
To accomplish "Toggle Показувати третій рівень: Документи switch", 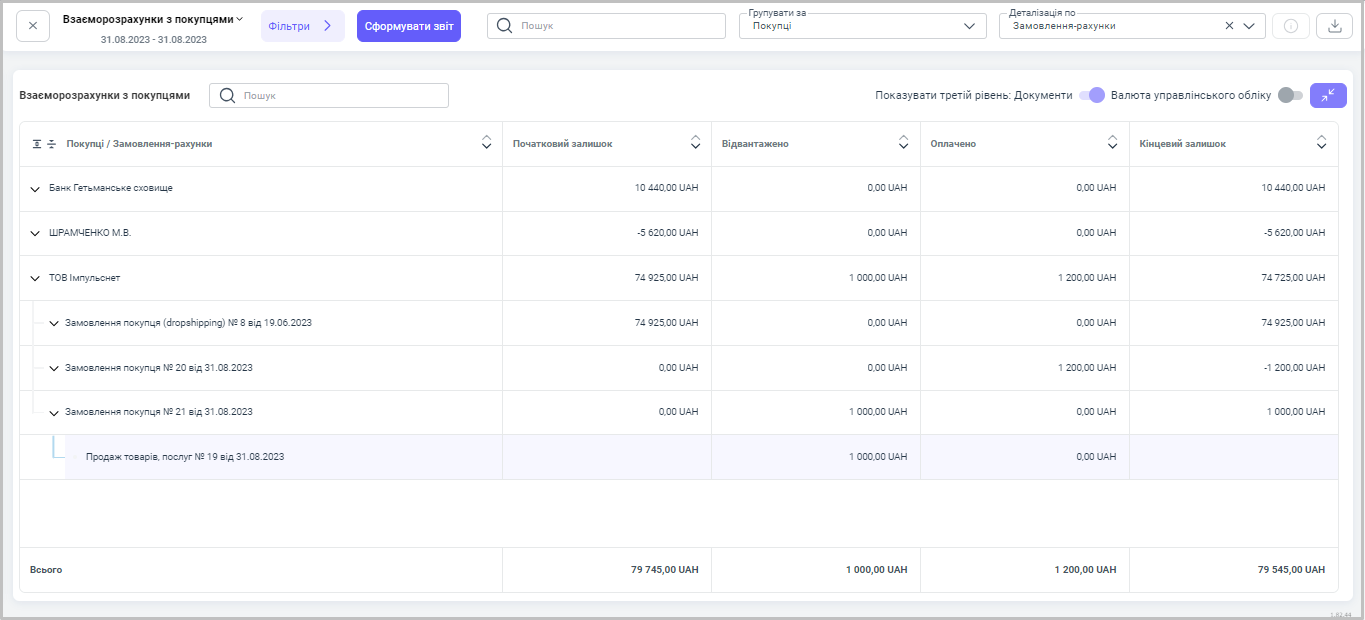I will click(x=1091, y=95).
